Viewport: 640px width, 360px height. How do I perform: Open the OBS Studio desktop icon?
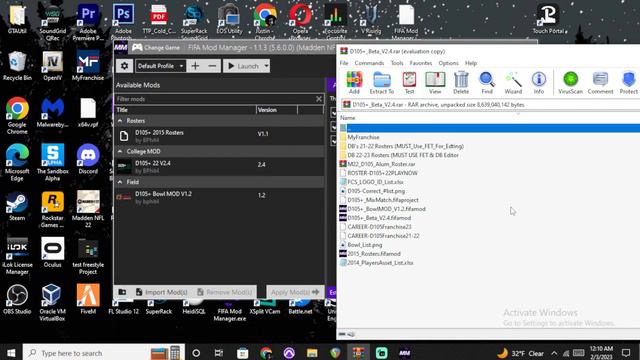pyautogui.click(x=17, y=300)
